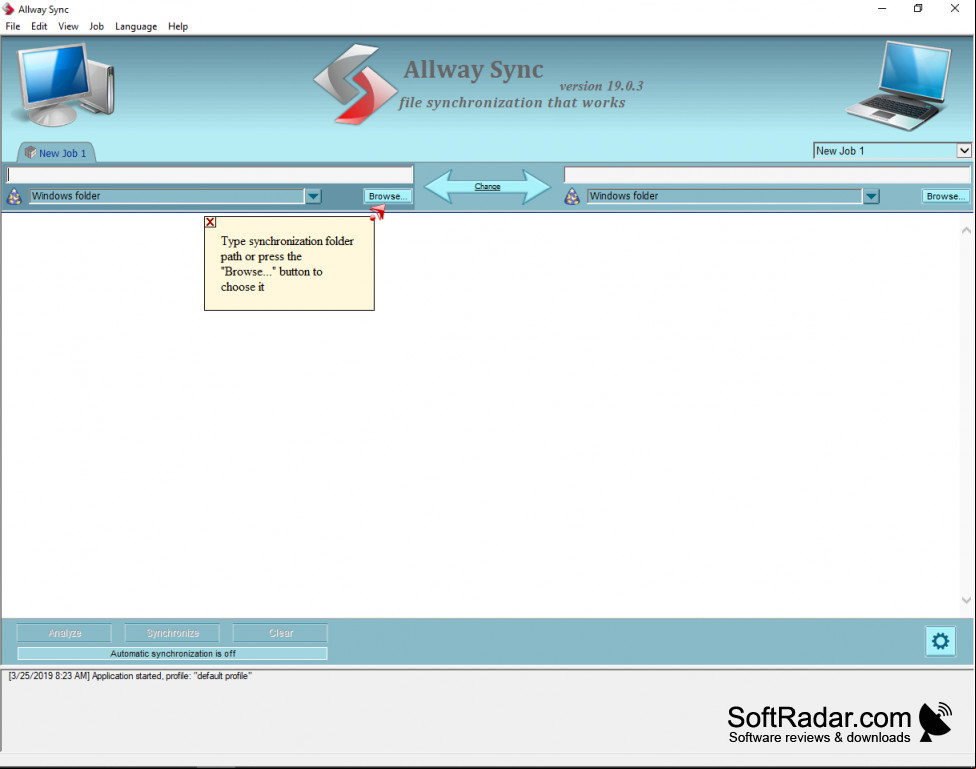
Task: Expand the left Windows folder dropdown arrow
Action: [x=313, y=196]
